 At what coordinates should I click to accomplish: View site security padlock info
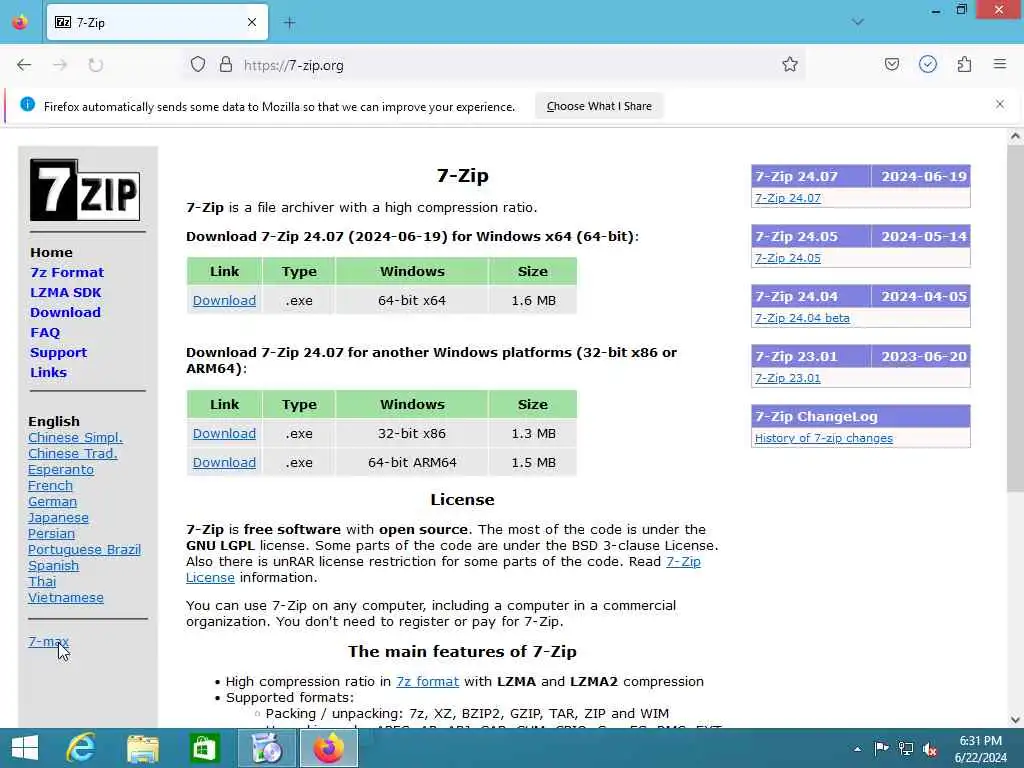tap(226, 65)
